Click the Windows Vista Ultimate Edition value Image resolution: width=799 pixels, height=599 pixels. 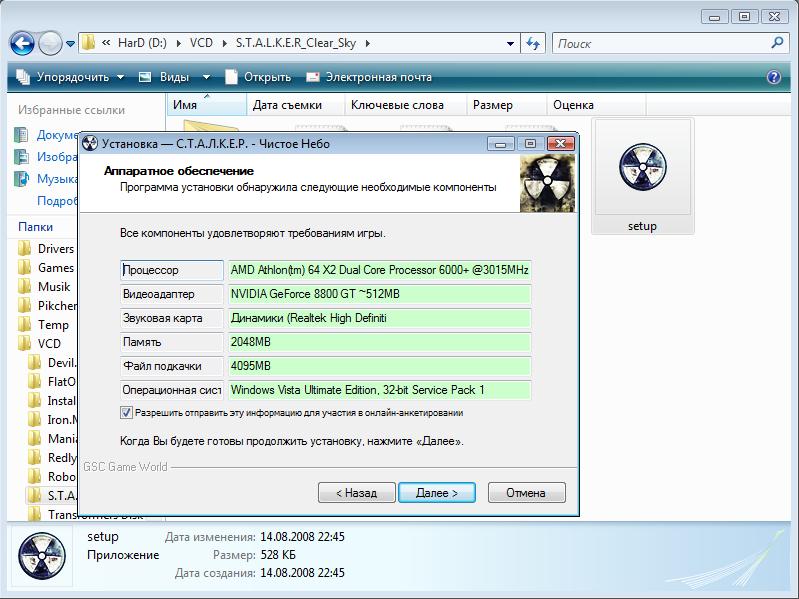click(x=379, y=390)
